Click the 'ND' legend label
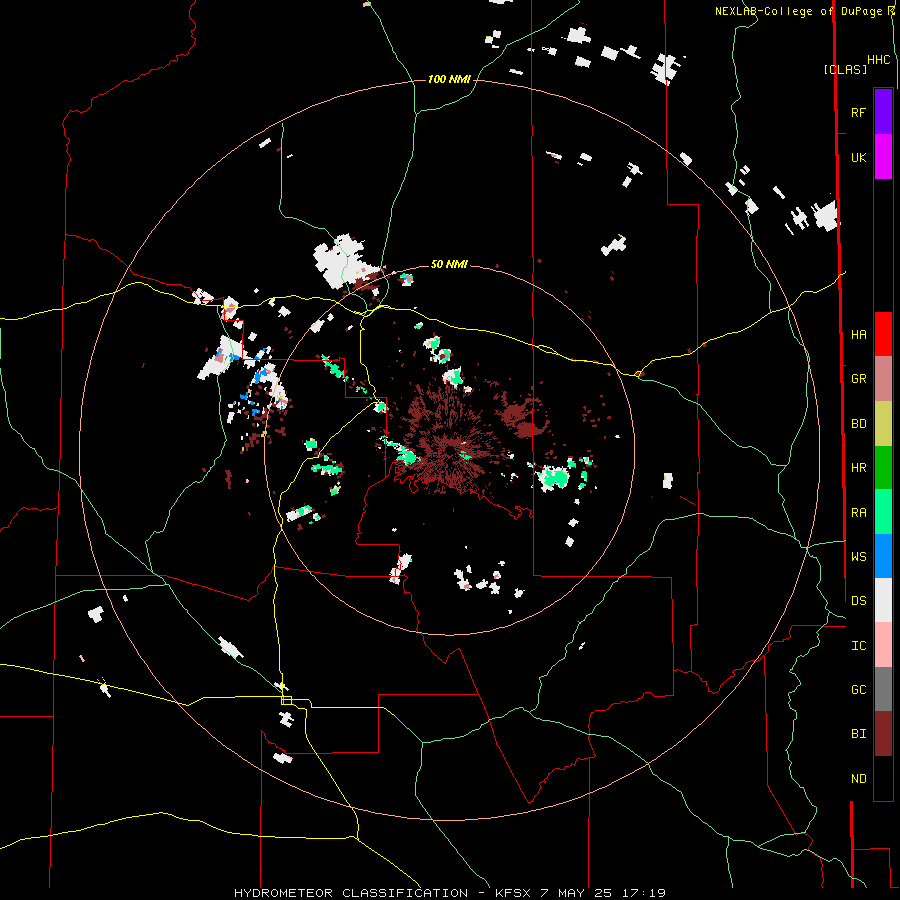The image size is (900, 900). (x=858, y=779)
